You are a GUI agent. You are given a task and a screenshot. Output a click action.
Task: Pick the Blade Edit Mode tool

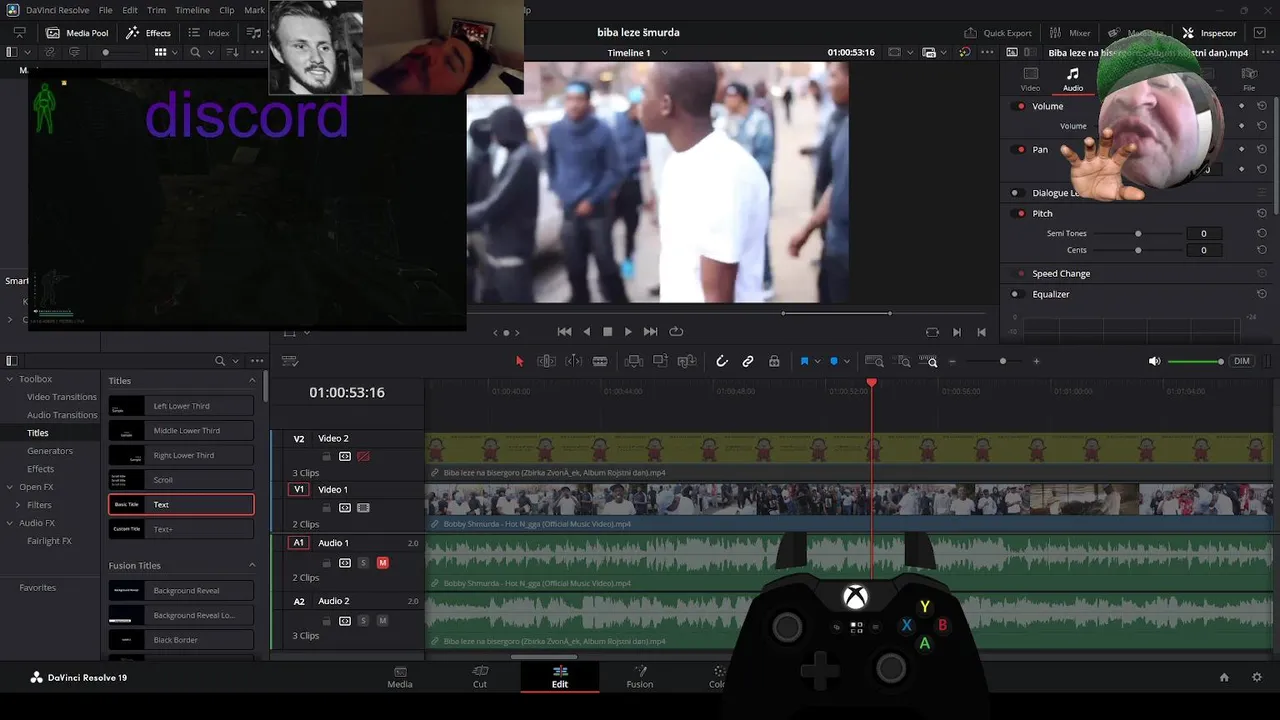click(600, 361)
